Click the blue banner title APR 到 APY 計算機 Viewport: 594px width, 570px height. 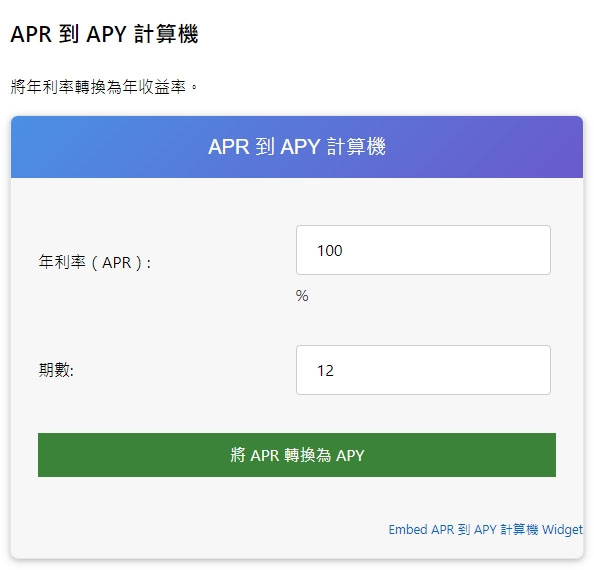(x=297, y=147)
